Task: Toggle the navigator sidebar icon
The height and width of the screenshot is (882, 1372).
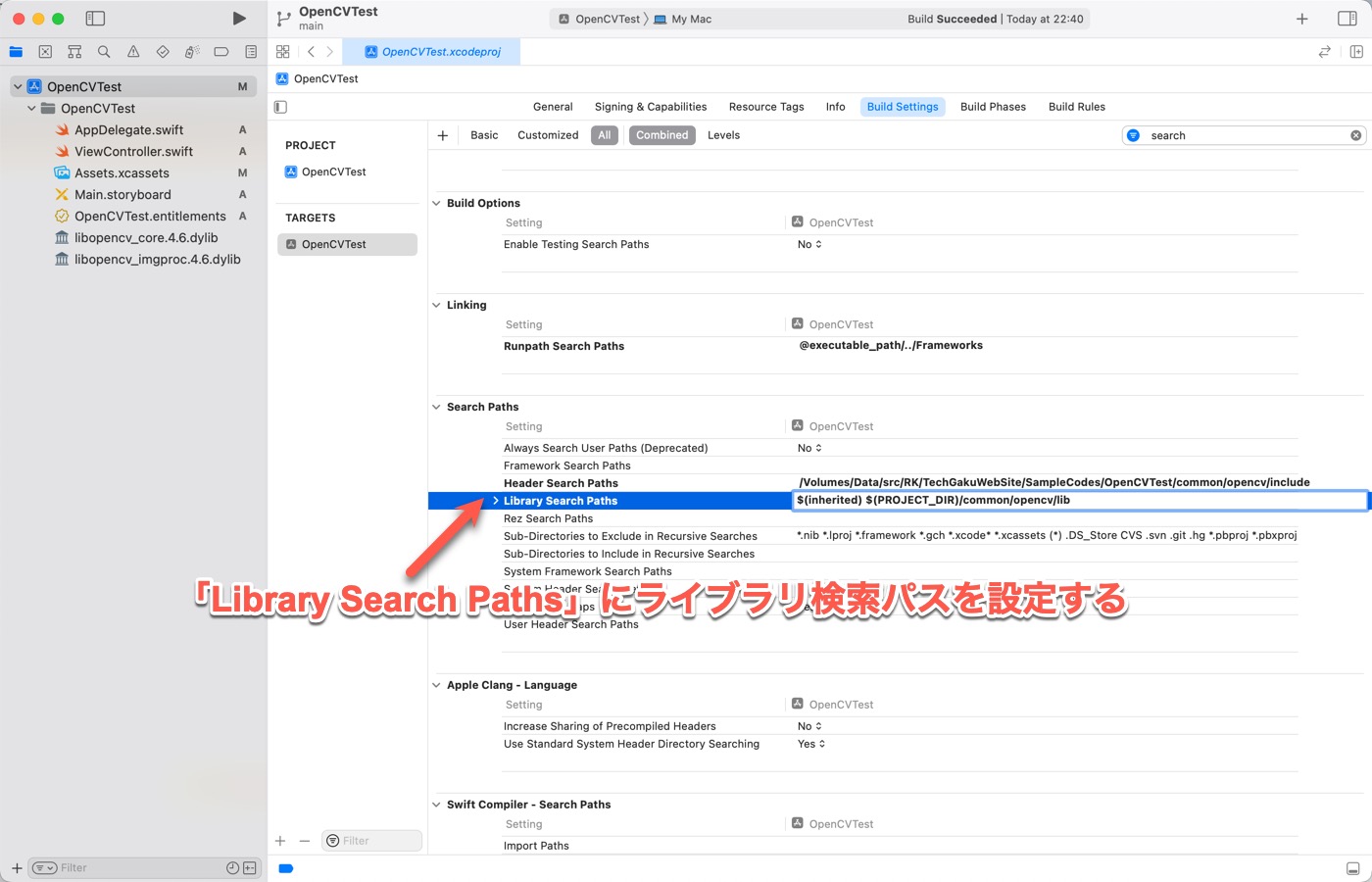Action: tap(95, 19)
